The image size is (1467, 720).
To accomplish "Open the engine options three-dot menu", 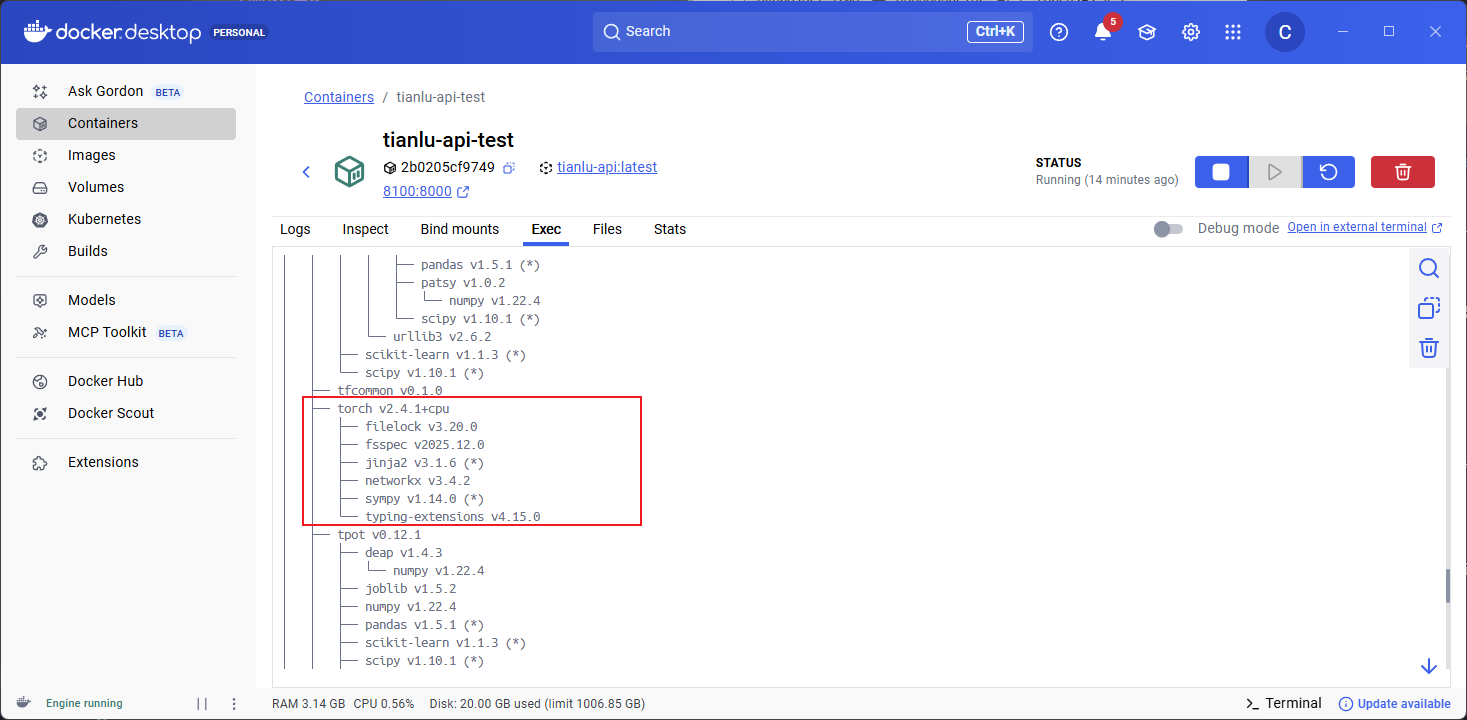I will coord(234,703).
